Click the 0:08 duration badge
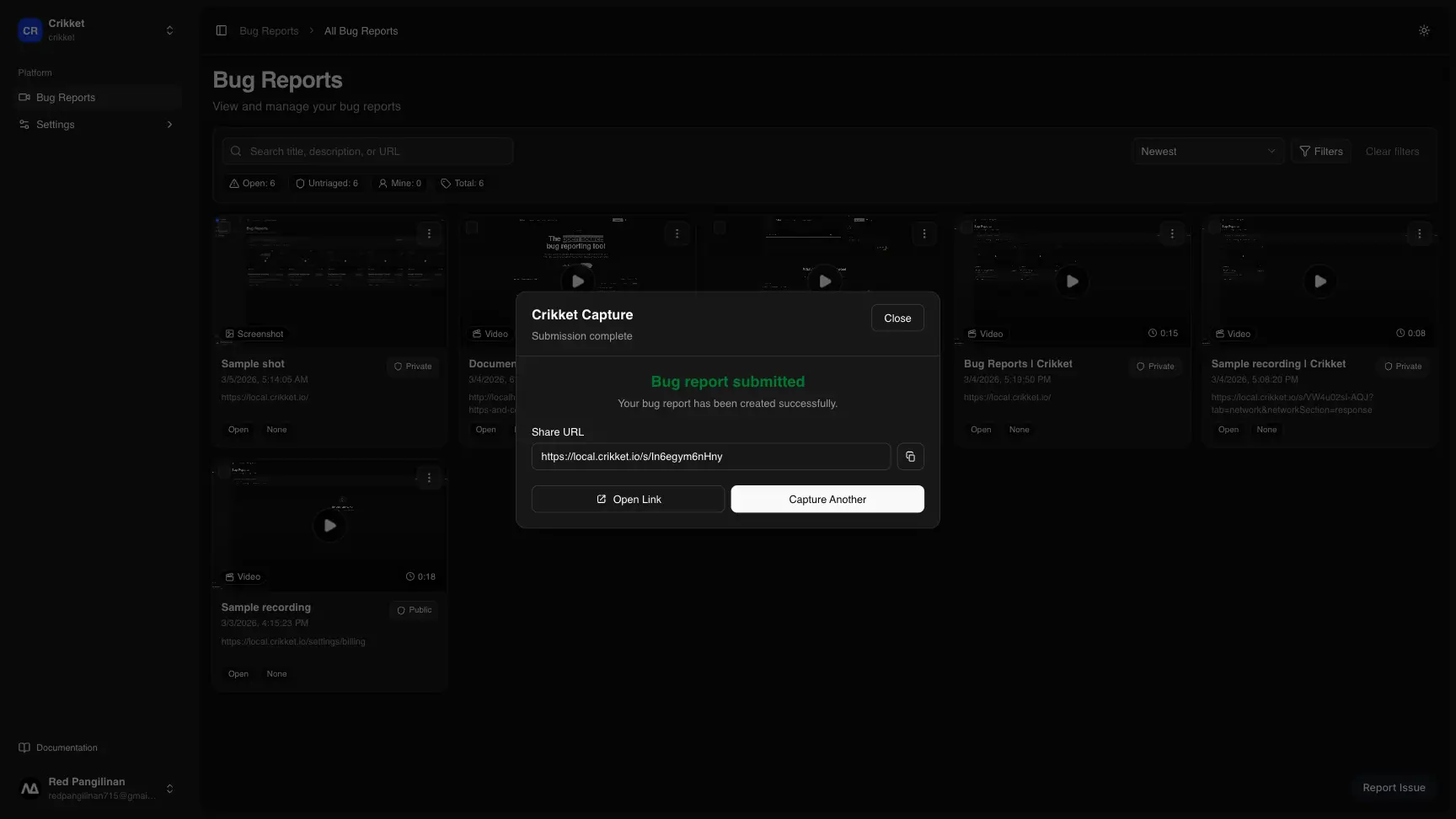Screen dimensions: 1456x819 [x=1410, y=334]
